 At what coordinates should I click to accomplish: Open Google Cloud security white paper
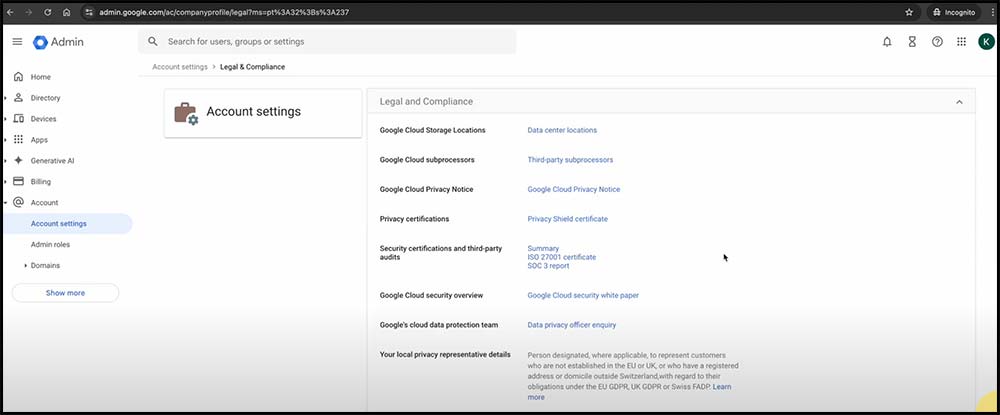[583, 295]
